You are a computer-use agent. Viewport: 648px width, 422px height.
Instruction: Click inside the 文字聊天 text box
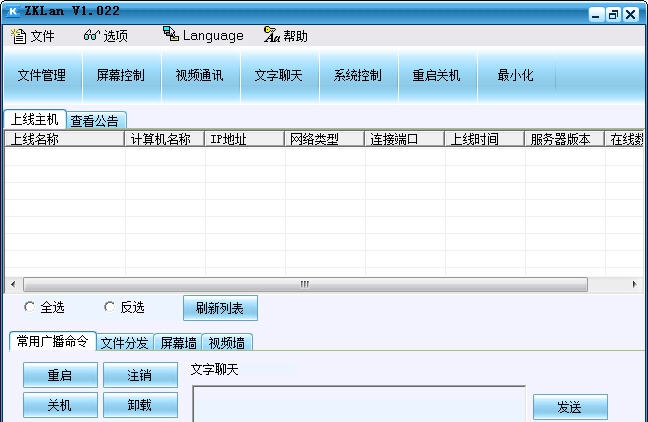pyautogui.click(x=358, y=404)
